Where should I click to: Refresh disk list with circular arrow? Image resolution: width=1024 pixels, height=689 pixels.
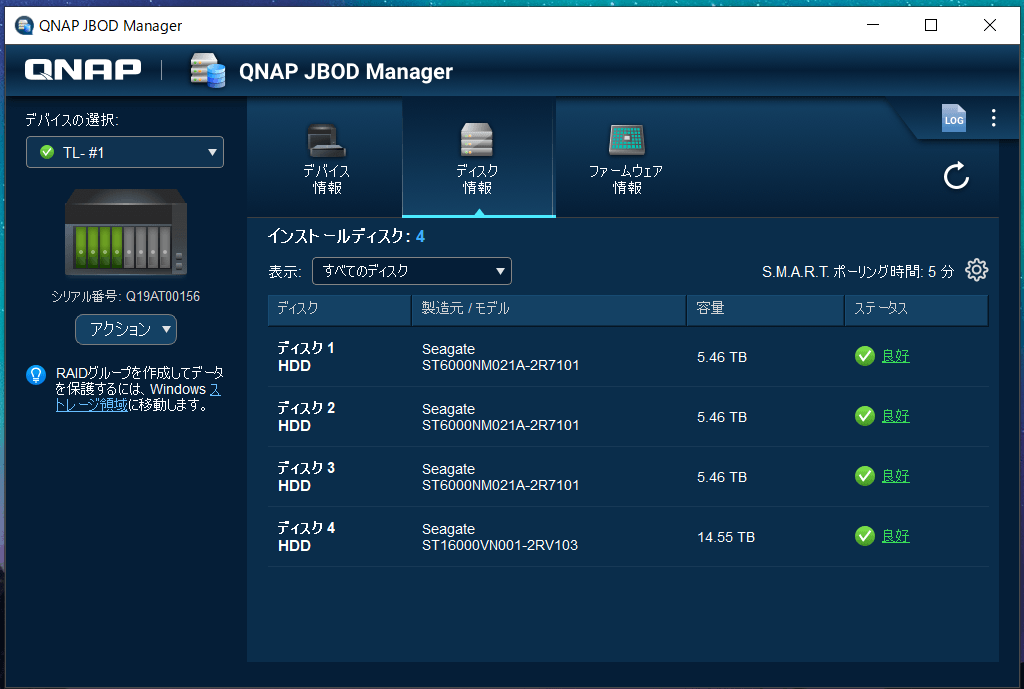(956, 176)
